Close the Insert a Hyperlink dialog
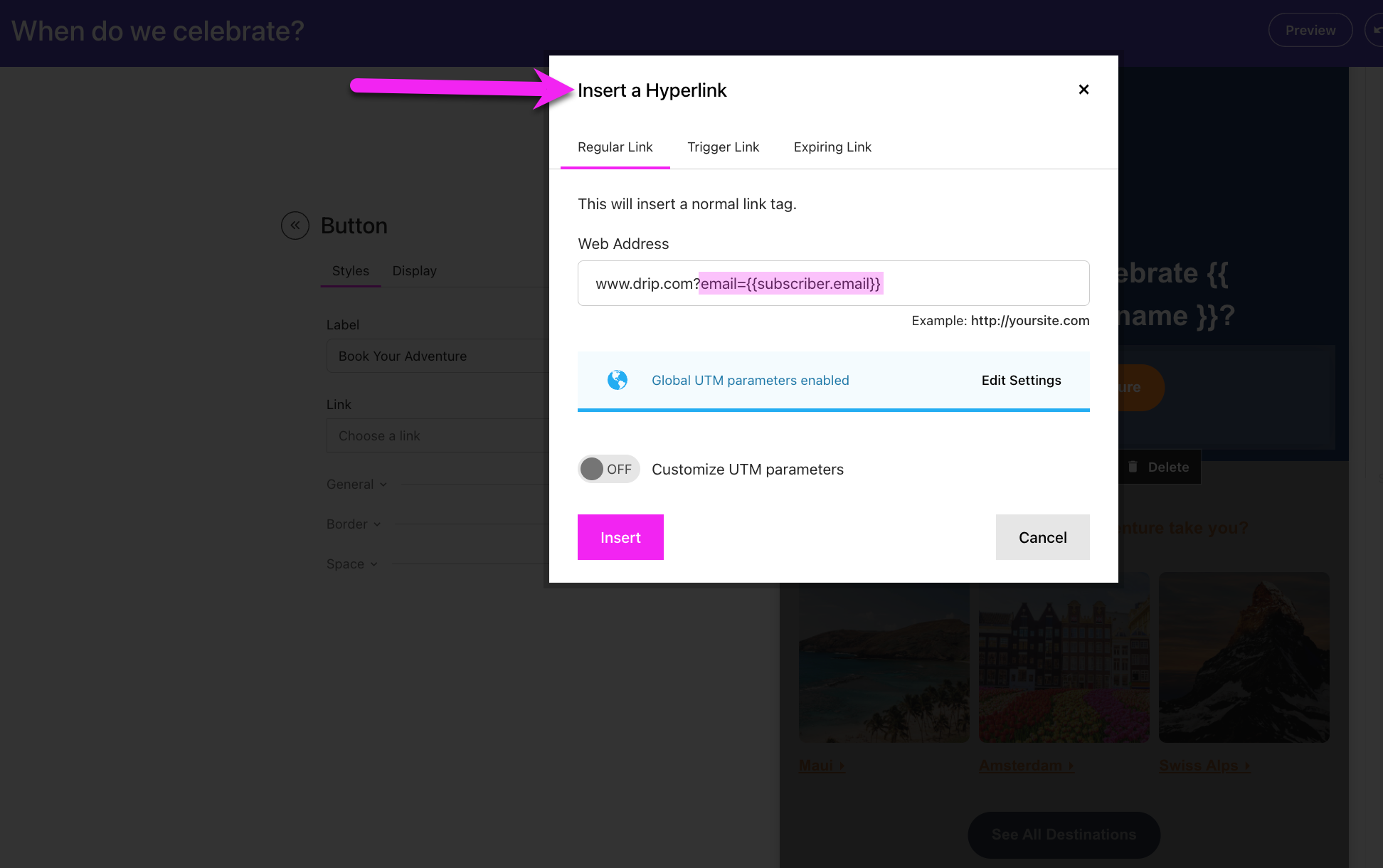Screen dimensions: 1383x868 point(1083,90)
